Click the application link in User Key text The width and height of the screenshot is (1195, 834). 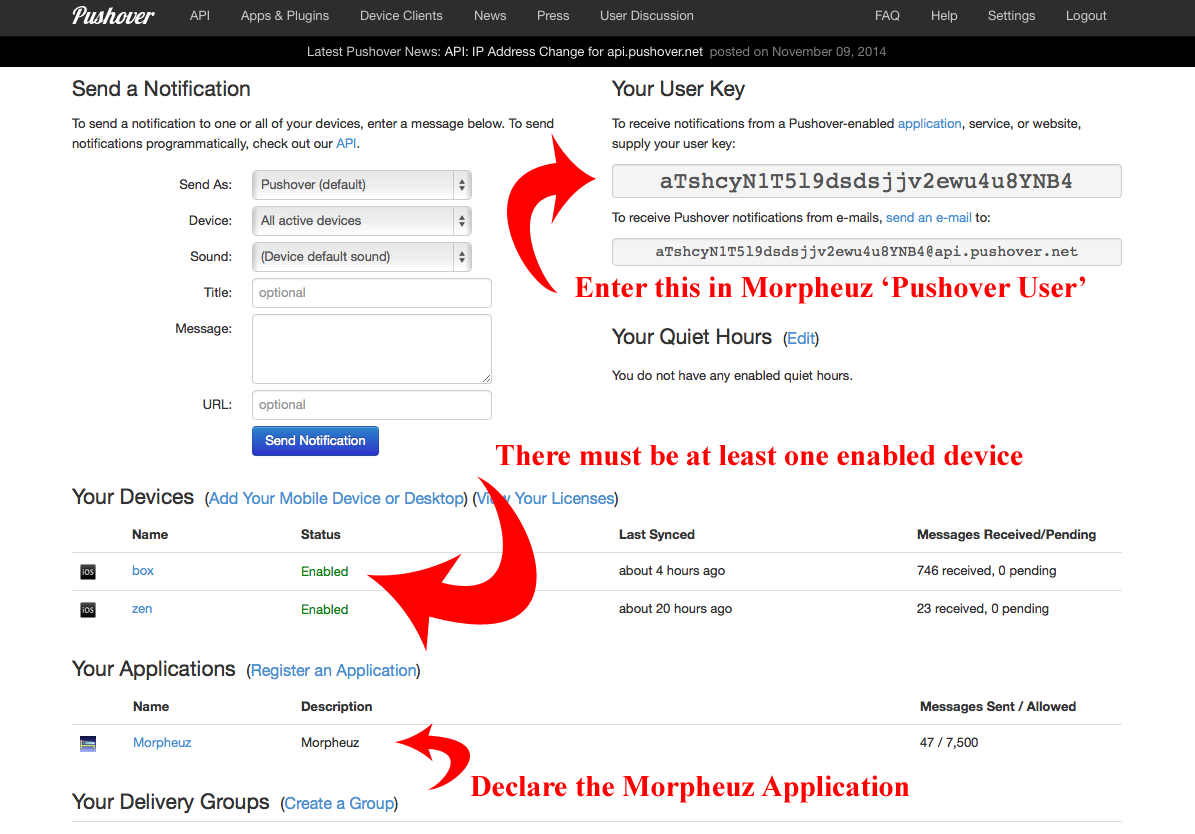click(x=929, y=123)
